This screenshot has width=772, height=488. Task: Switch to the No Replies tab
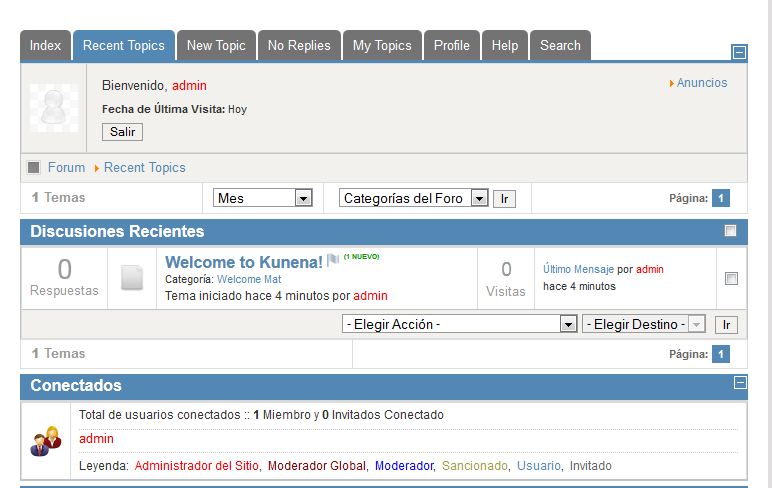[x=299, y=45]
